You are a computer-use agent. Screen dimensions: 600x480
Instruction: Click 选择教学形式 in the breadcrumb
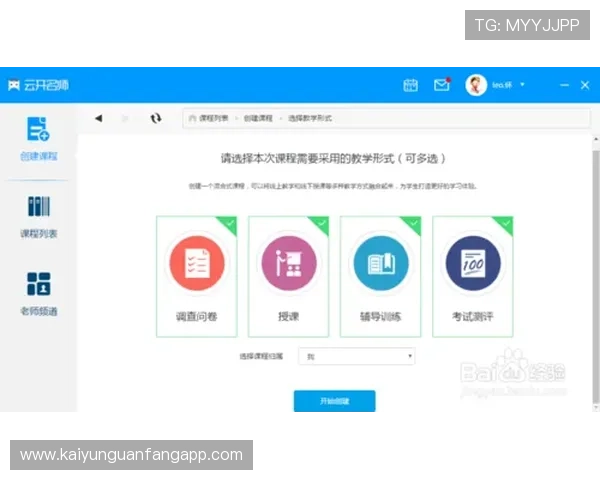click(x=310, y=118)
